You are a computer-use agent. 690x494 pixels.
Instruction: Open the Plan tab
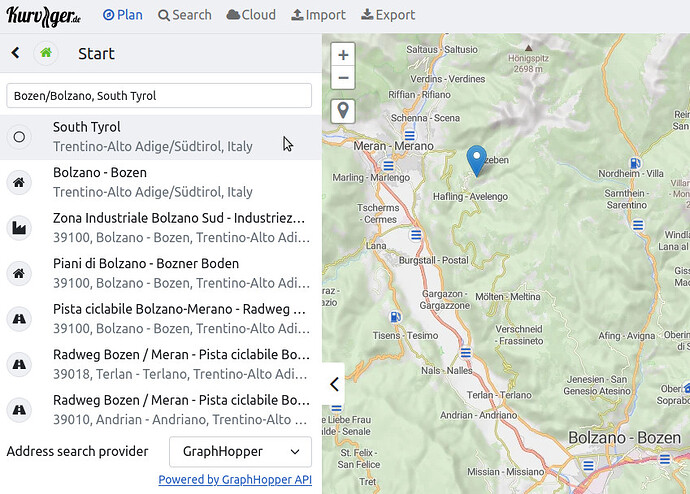click(123, 15)
